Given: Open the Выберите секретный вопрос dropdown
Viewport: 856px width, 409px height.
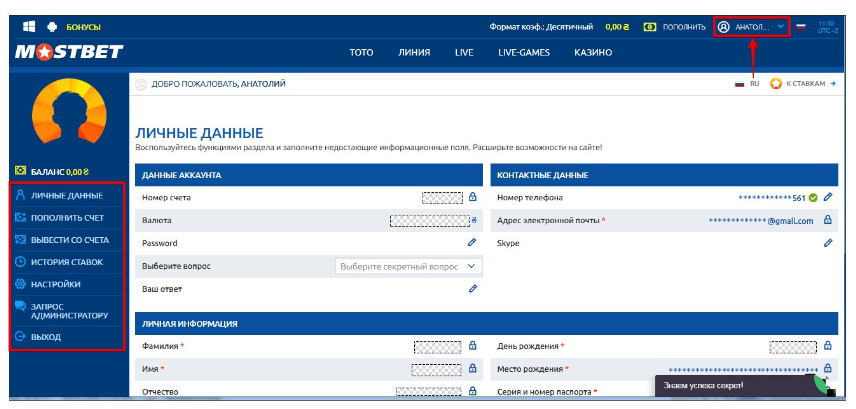Looking at the screenshot, I should pyautogui.click(x=408, y=267).
